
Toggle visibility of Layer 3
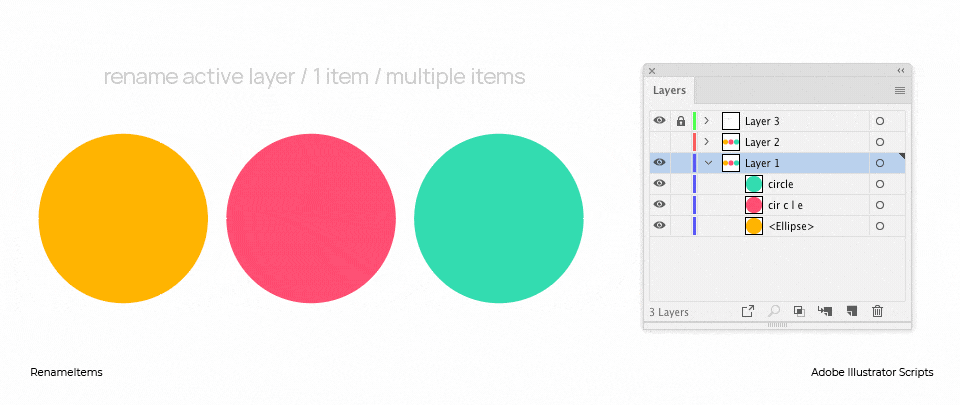[659, 121]
